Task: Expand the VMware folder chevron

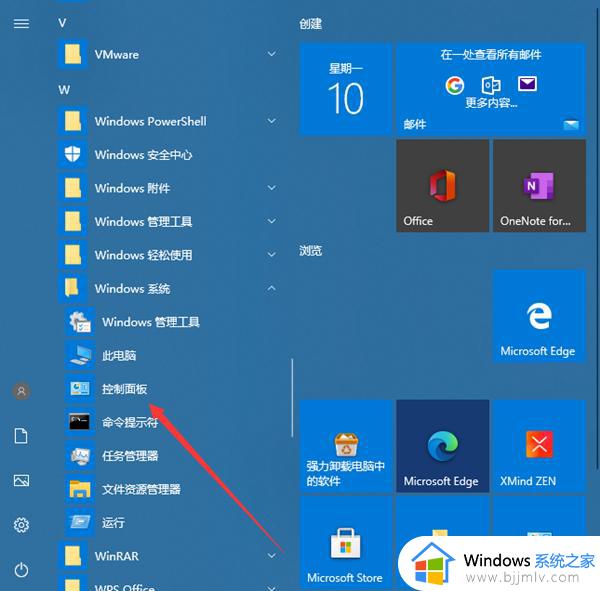Action: tap(272, 54)
